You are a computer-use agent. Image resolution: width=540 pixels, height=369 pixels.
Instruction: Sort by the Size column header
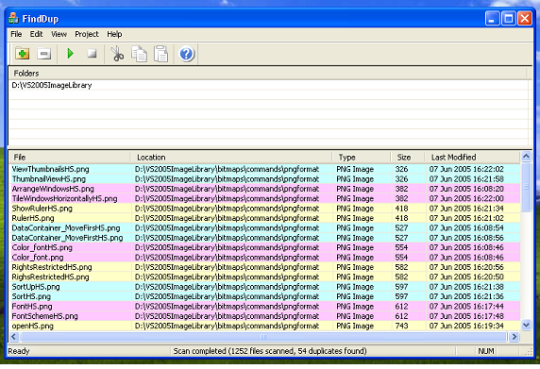408,157
